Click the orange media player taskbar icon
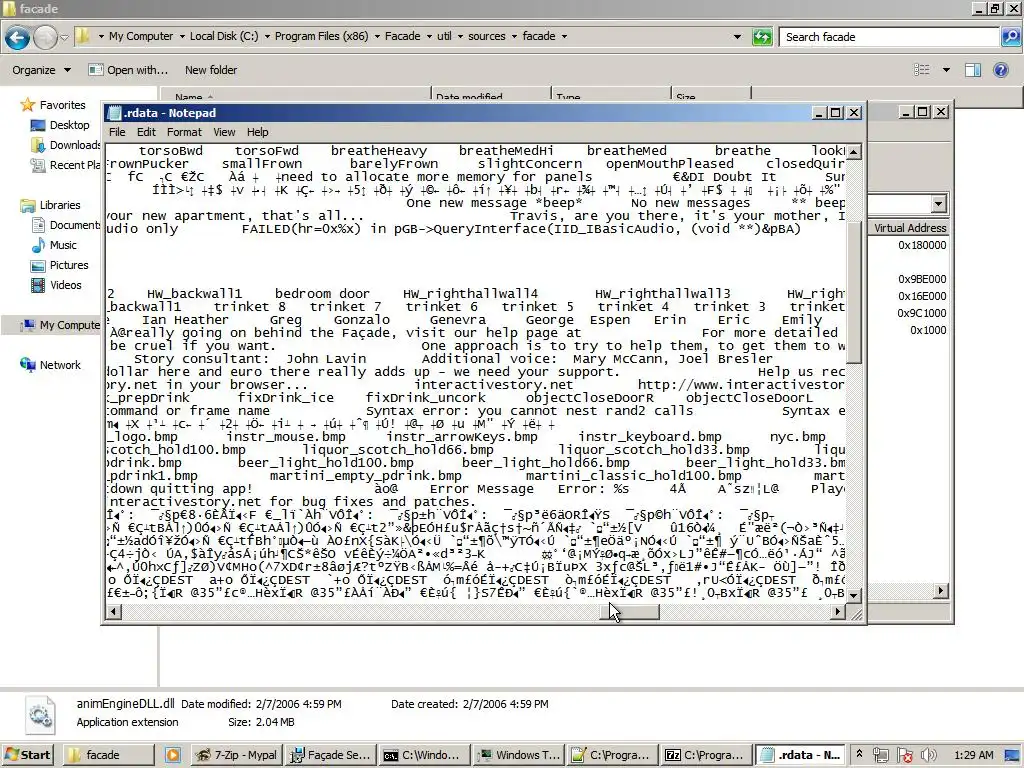The image size is (1024, 768). (x=173, y=755)
